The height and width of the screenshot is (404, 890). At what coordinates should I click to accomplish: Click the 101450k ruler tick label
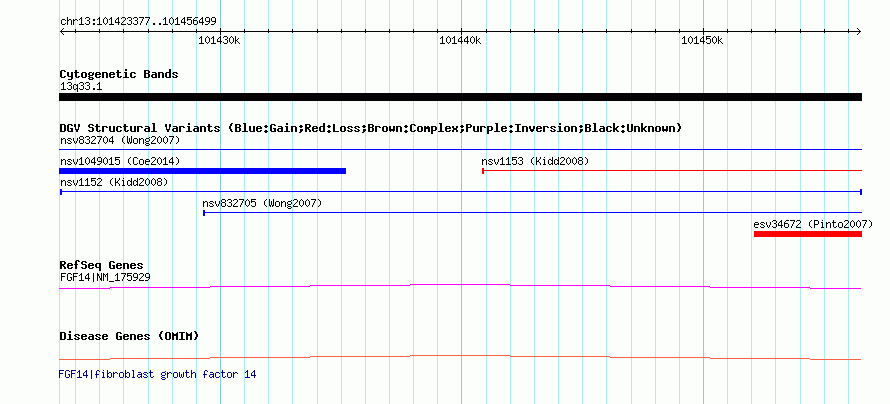coord(702,40)
